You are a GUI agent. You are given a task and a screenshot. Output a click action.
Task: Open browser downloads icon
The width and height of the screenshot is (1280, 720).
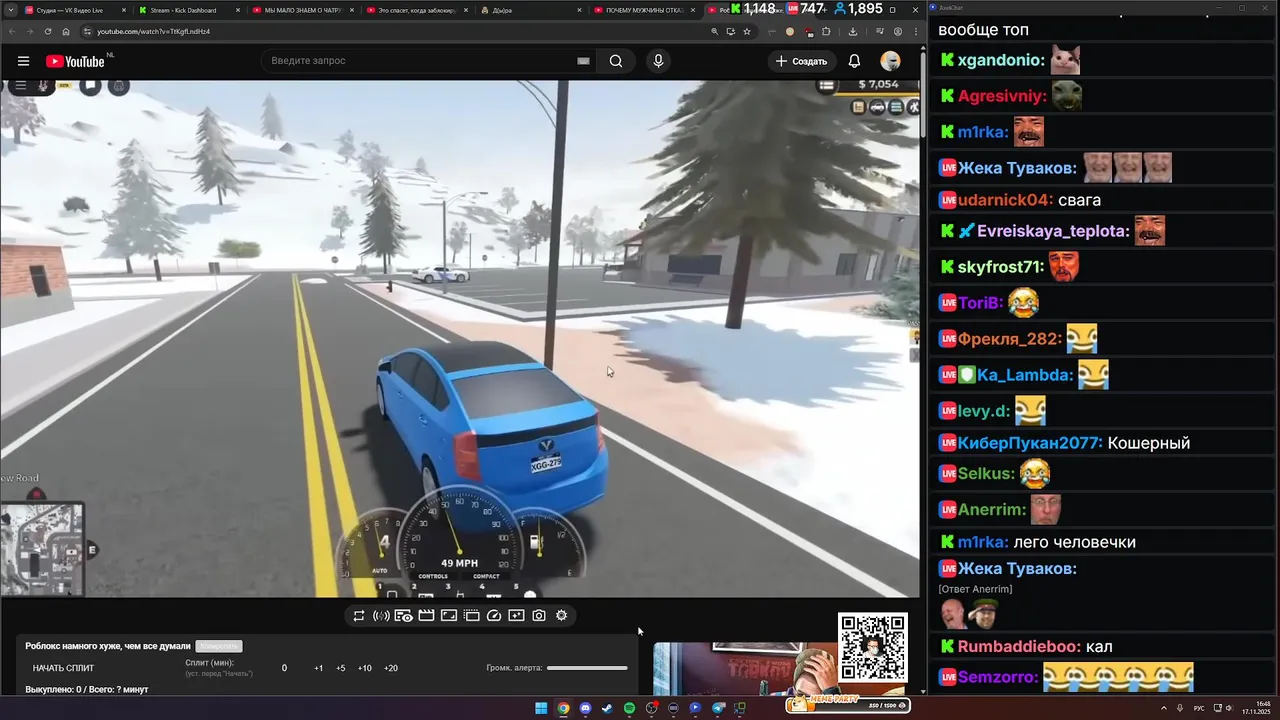pyautogui.click(x=853, y=31)
